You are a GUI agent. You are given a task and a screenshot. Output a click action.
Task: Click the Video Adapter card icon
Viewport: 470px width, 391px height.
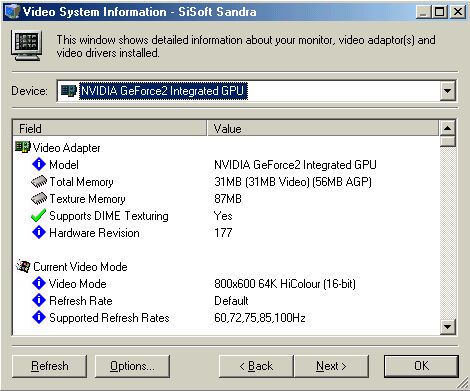23,147
